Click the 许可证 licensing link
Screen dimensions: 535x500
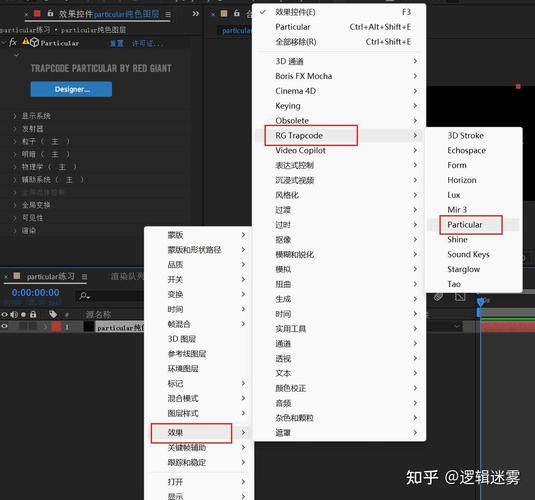point(147,43)
